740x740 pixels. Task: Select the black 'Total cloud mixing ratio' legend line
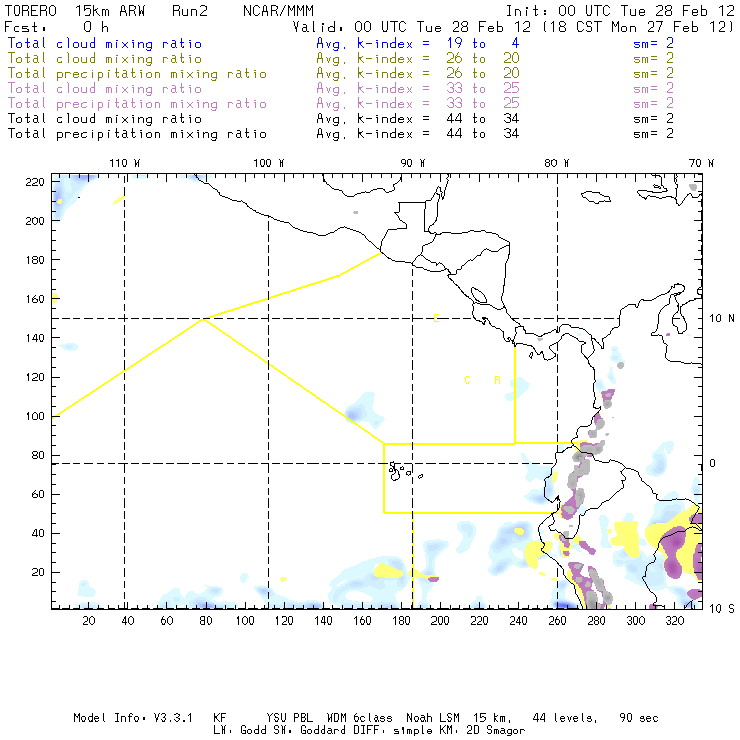tap(105, 119)
